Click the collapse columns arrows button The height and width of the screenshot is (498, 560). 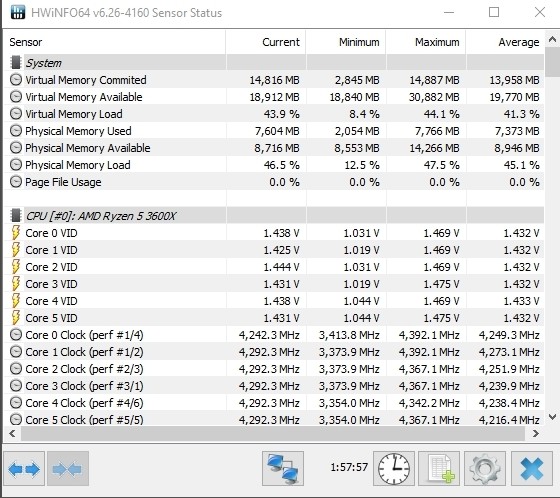(68, 468)
